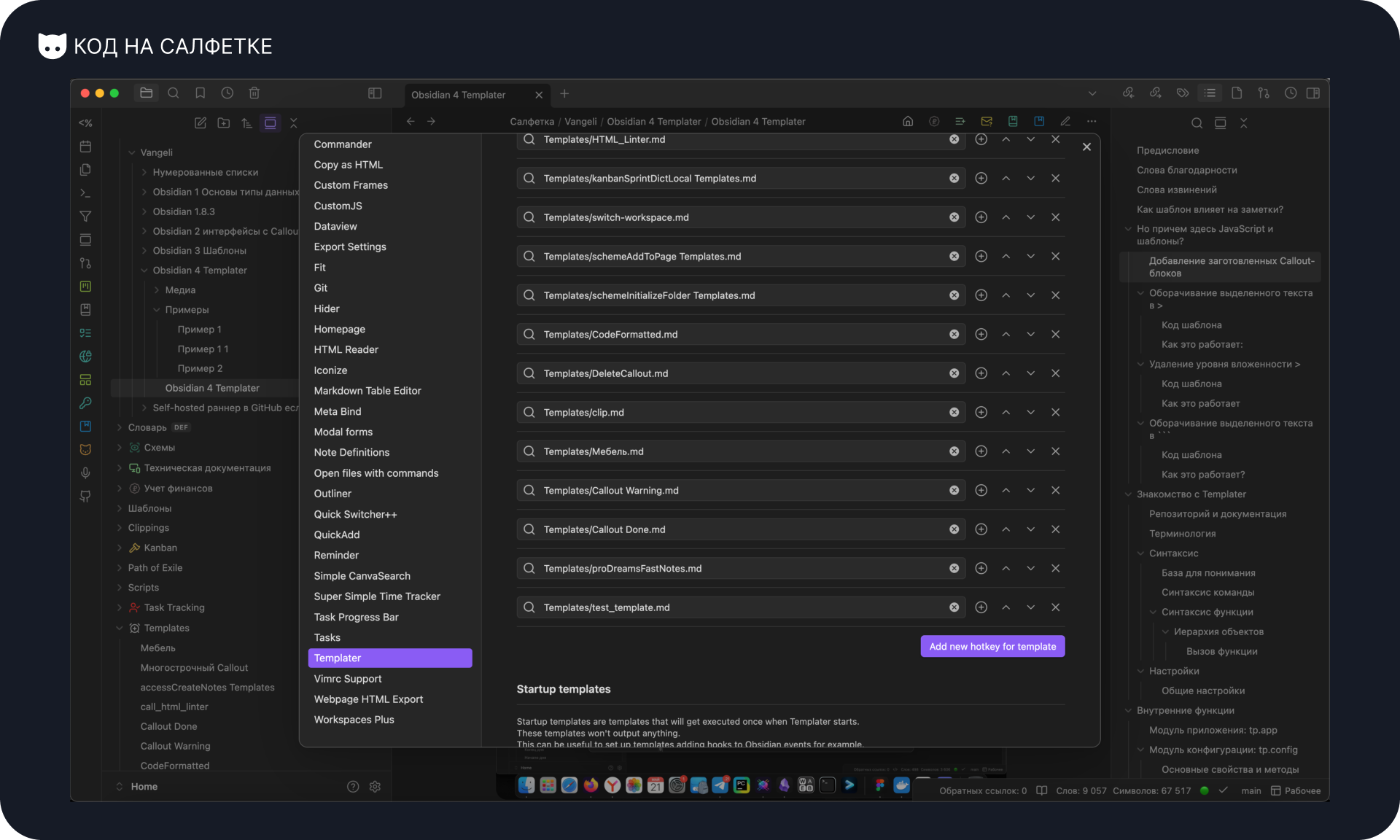Click Обратных ссылок: 0 in status bar
Viewport: 1400px width, 840px height.
983,791
